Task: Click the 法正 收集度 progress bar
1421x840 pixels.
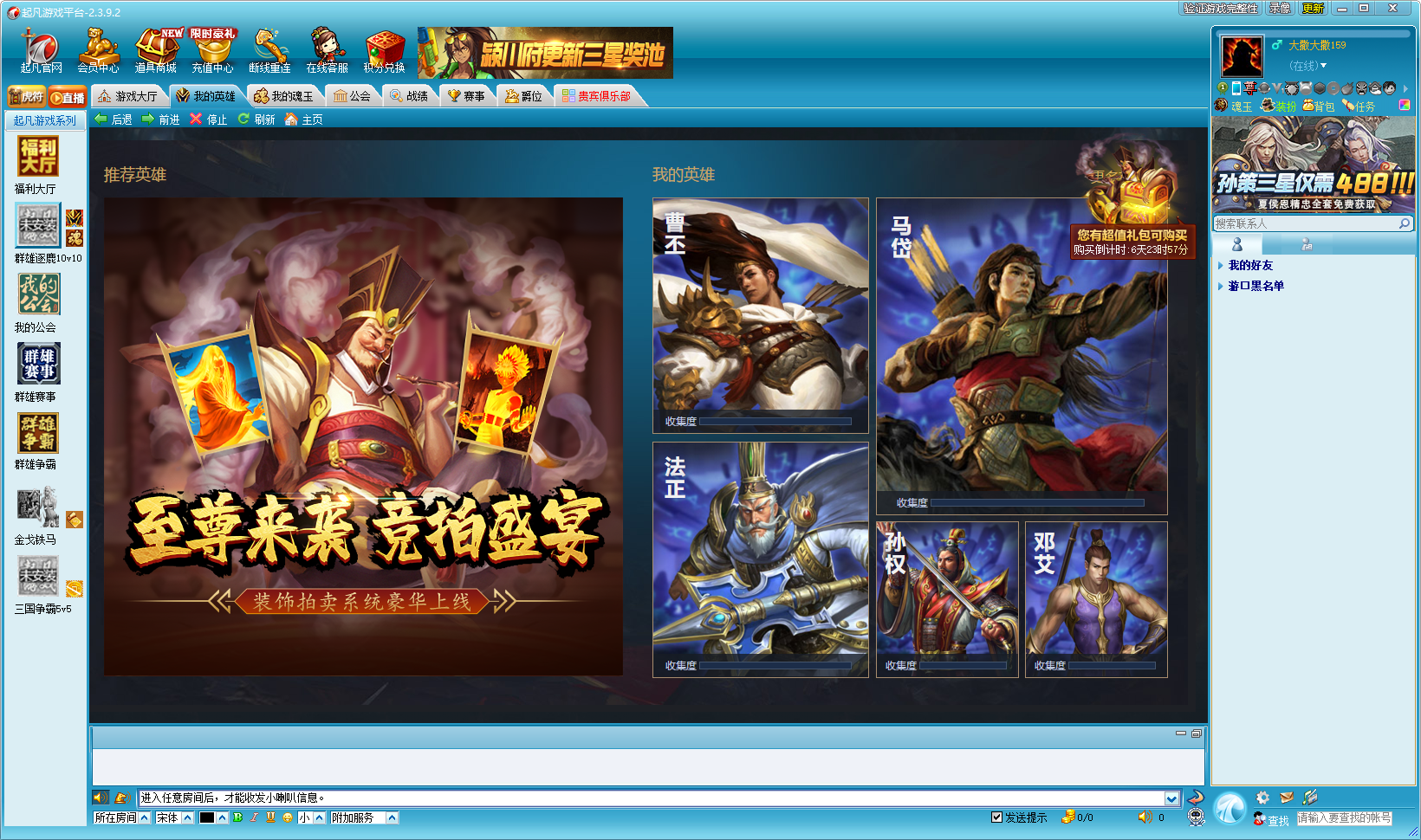Action: pos(775,666)
